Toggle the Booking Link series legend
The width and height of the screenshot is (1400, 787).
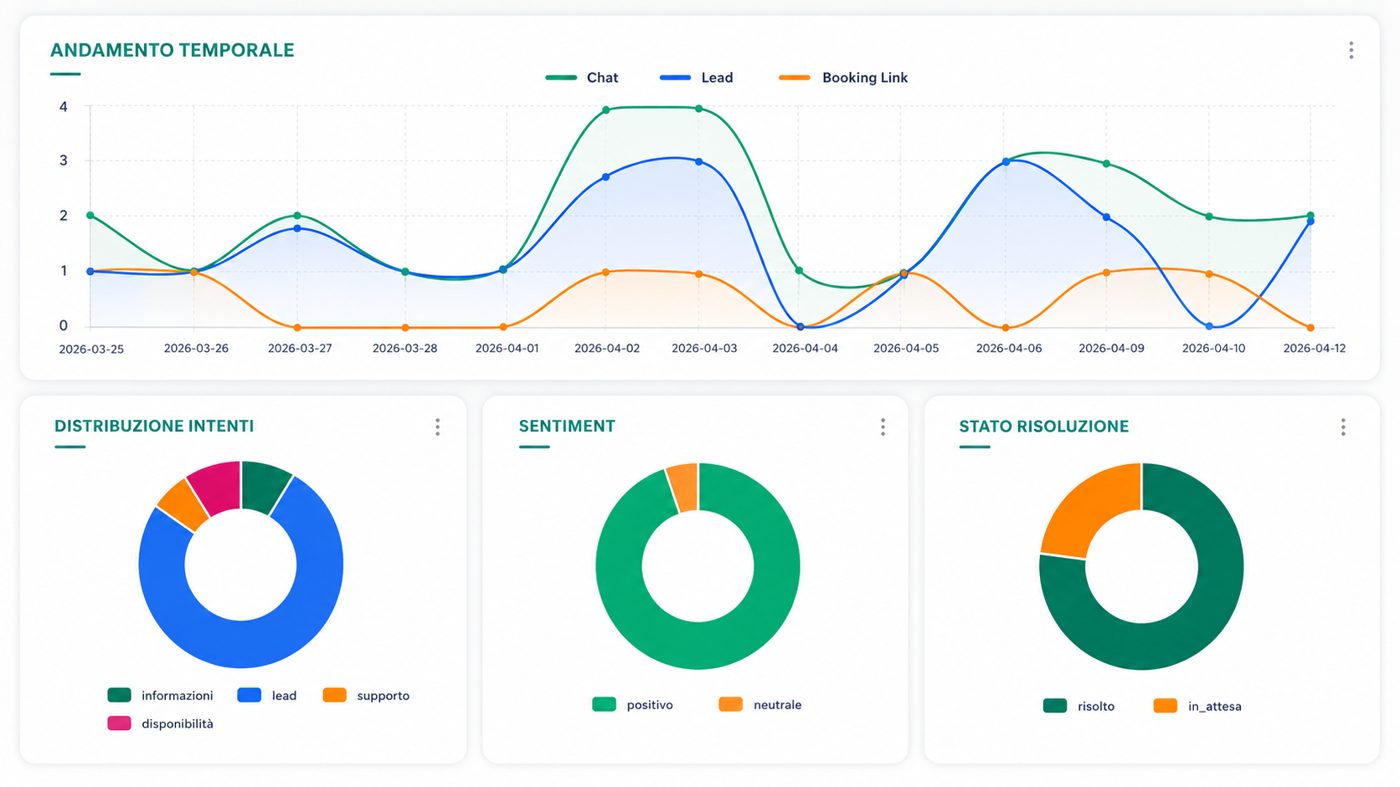pos(843,78)
